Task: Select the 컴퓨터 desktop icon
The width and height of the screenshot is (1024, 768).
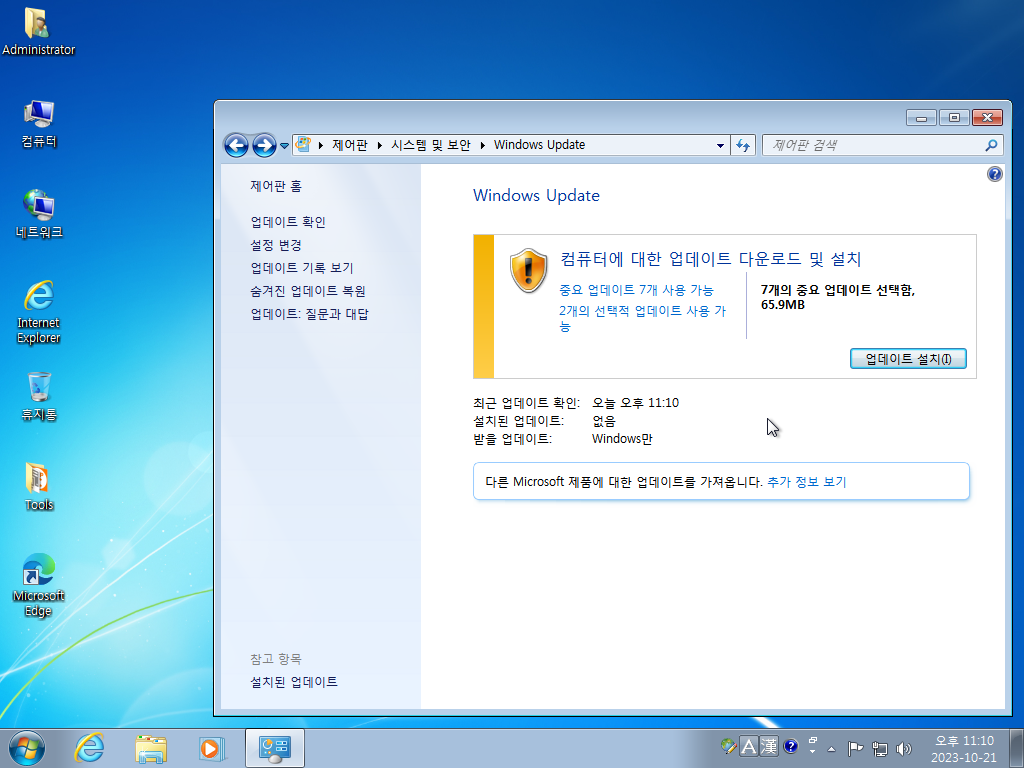Action: (x=39, y=124)
